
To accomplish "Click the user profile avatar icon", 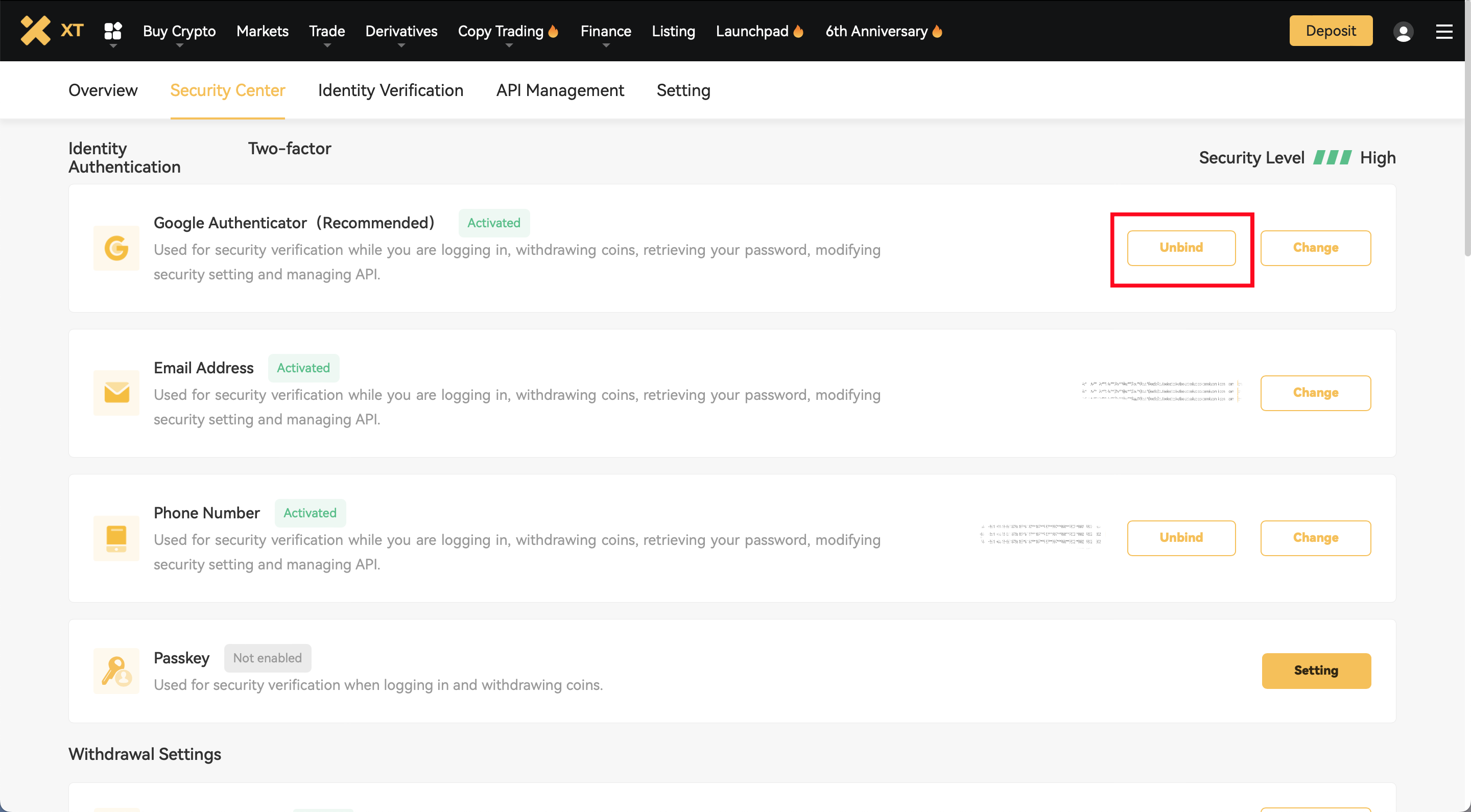I will tap(1403, 31).
